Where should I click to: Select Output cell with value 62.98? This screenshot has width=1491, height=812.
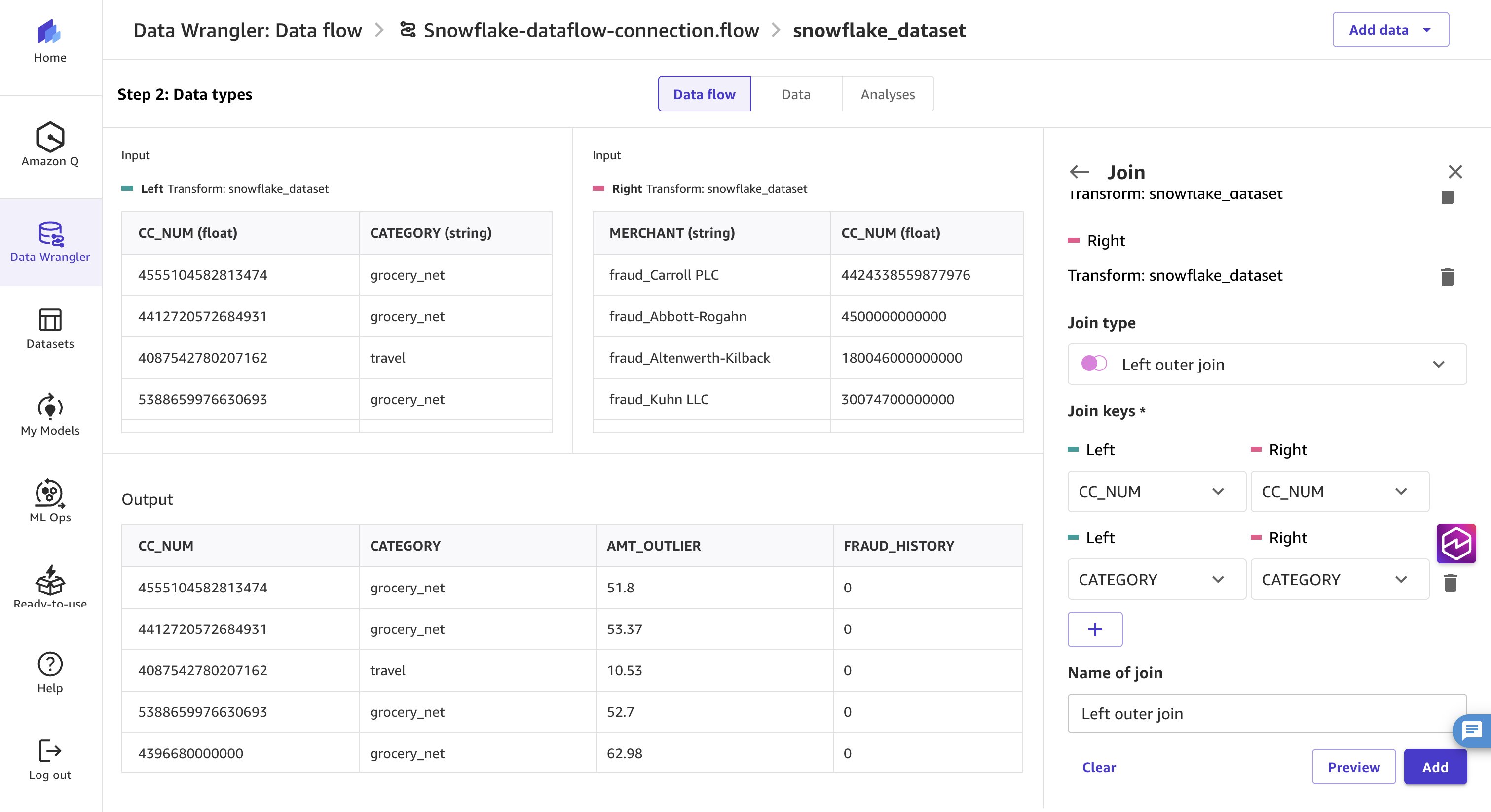(x=714, y=753)
